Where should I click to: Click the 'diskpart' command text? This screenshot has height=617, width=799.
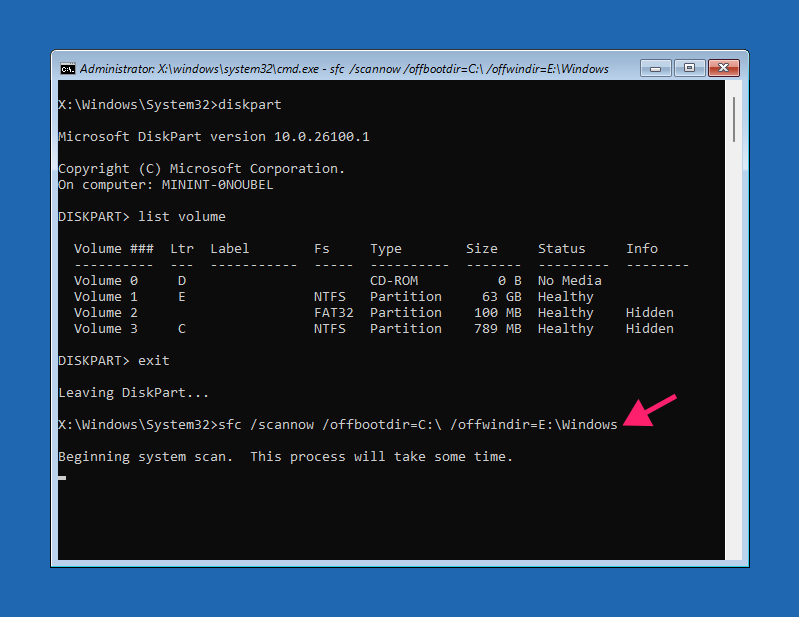click(x=250, y=105)
